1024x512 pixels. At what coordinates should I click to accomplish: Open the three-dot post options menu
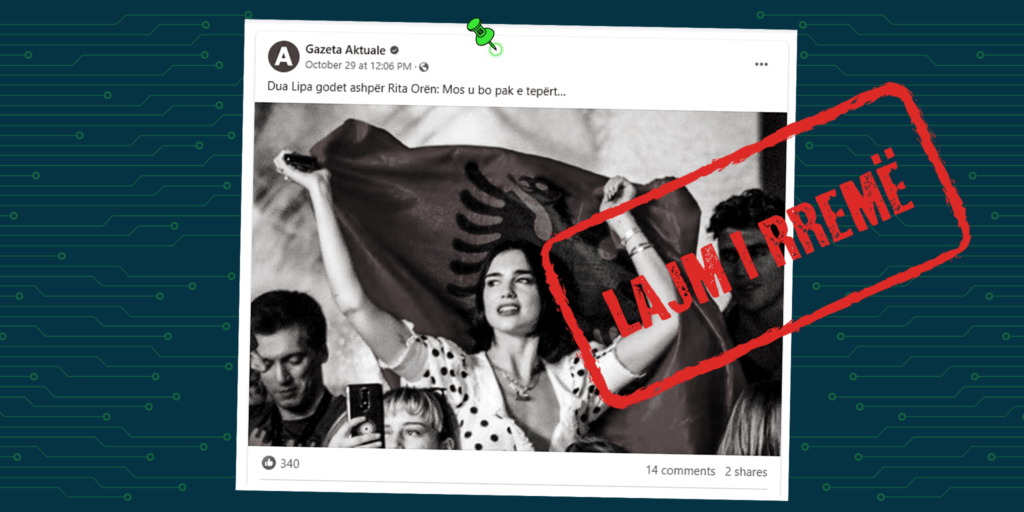(761, 64)
